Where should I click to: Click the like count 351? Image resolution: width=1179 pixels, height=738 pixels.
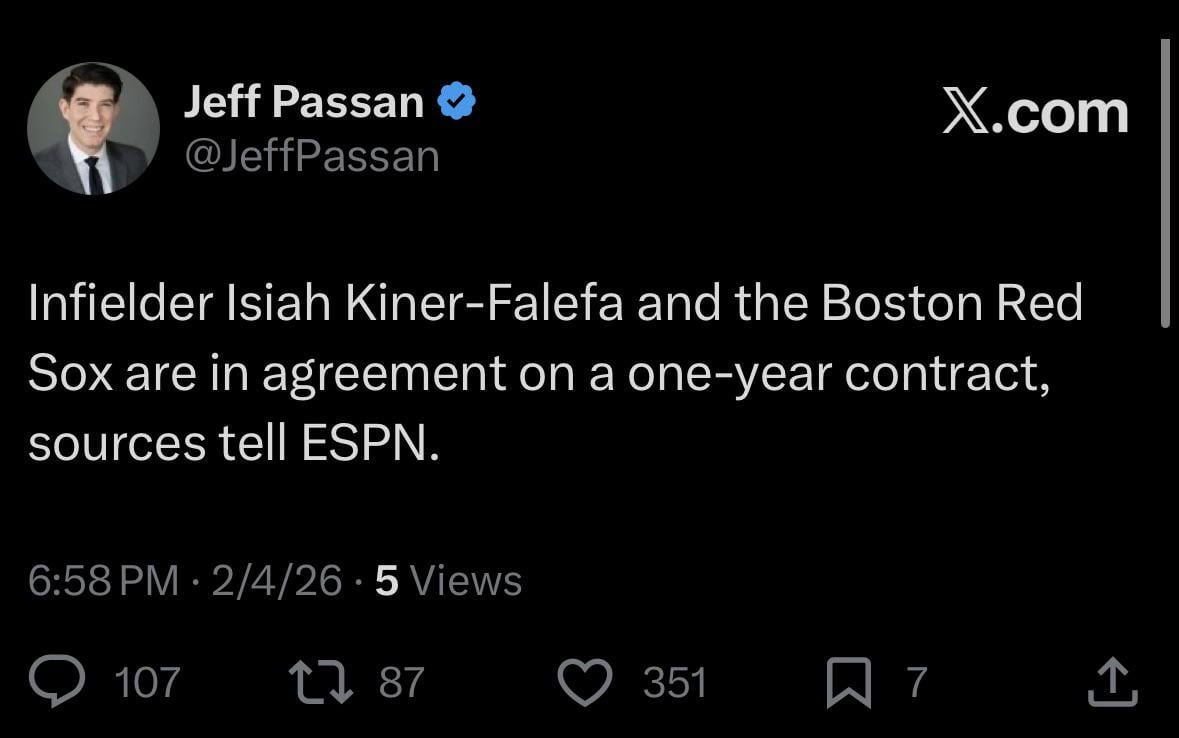click(674, 682)
